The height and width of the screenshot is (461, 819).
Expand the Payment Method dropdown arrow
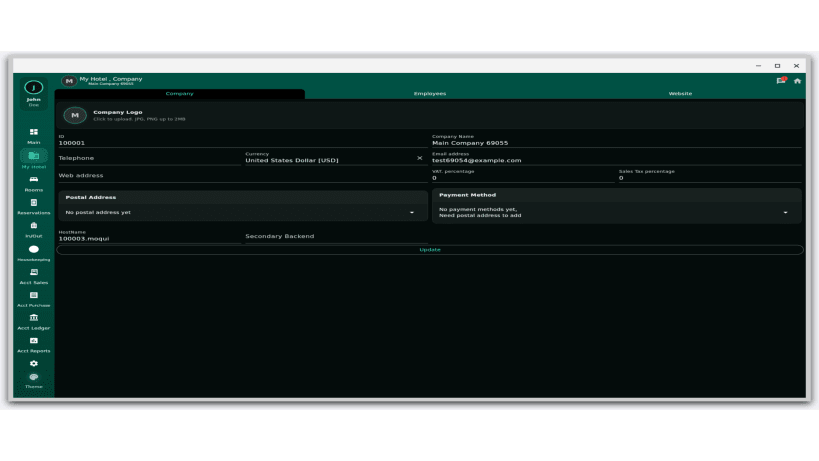(785, 212)
